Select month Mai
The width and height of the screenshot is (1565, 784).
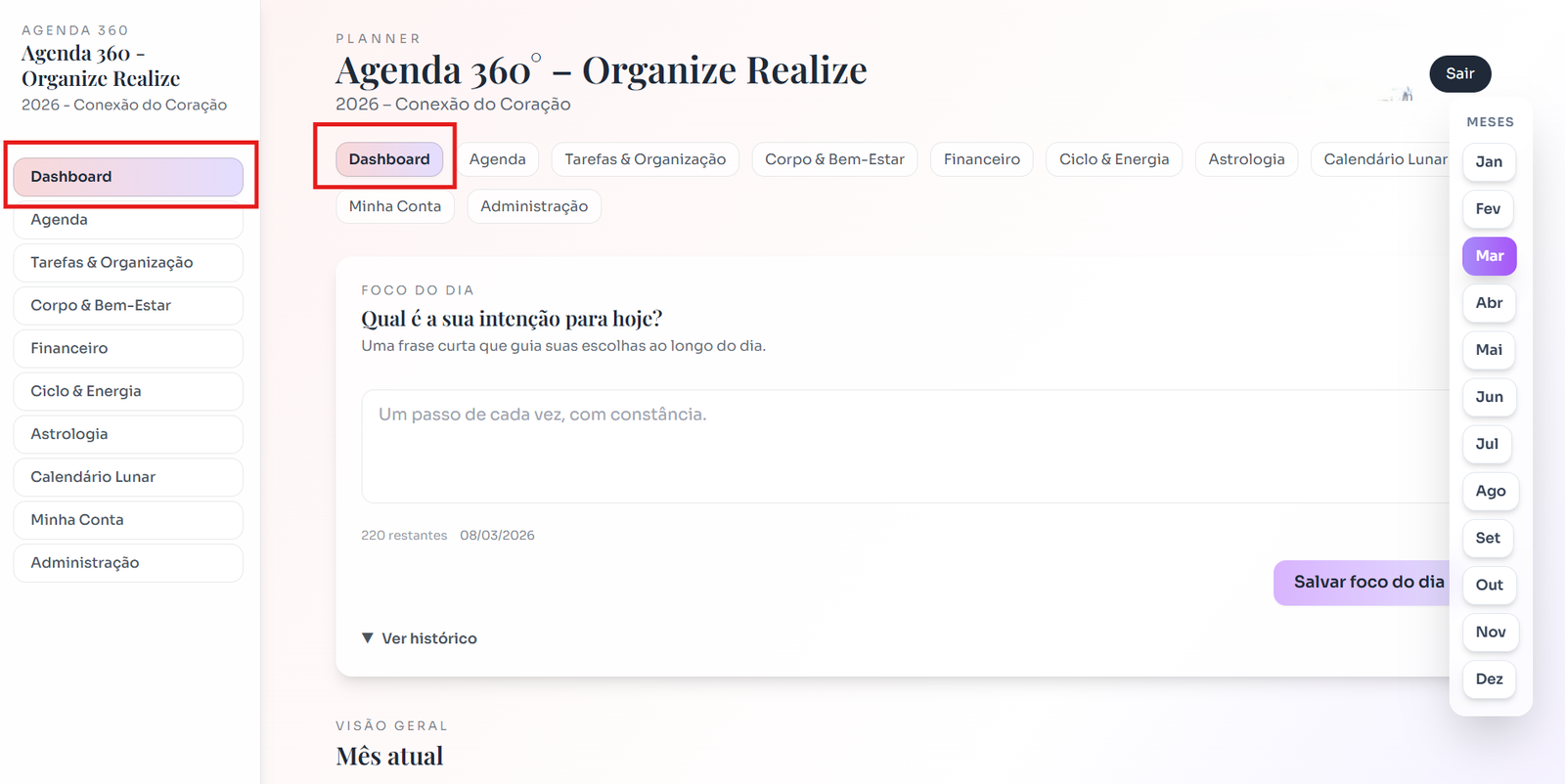click(x=1489, y=350)
